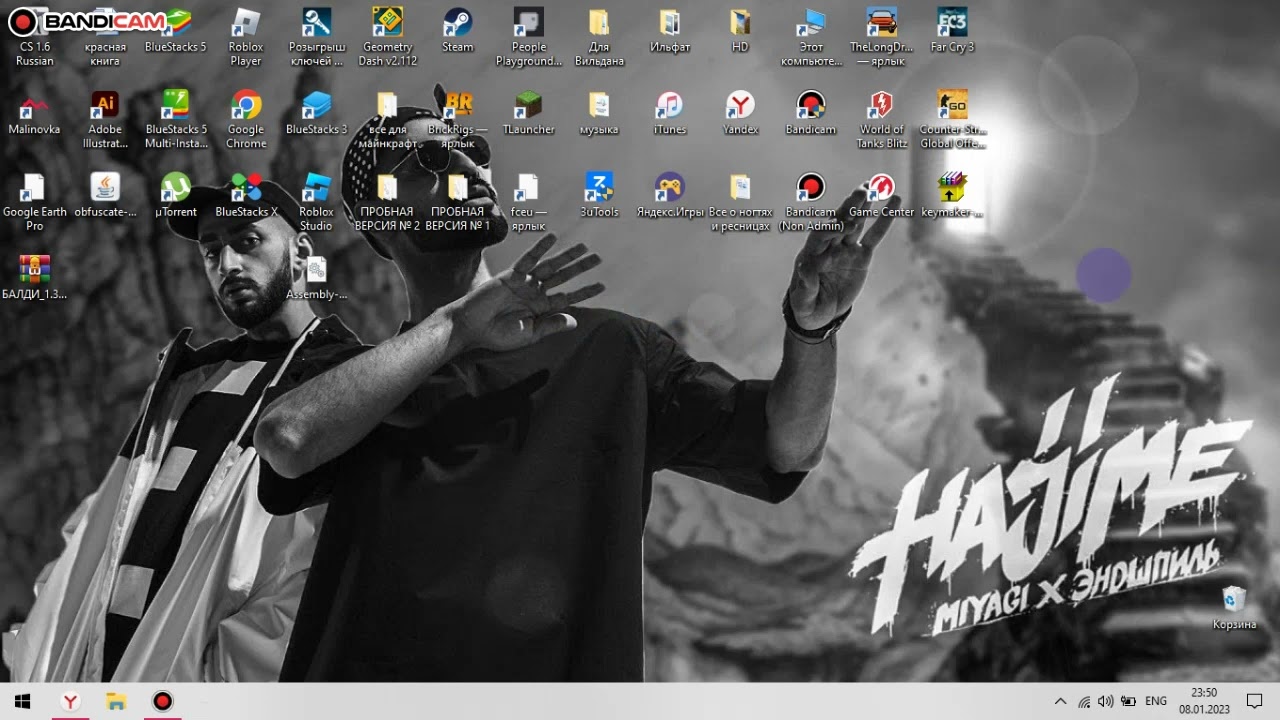The height and width of the screenshot is (720, 1280).
Task: Open the notification center icon
Action: 1255,701
